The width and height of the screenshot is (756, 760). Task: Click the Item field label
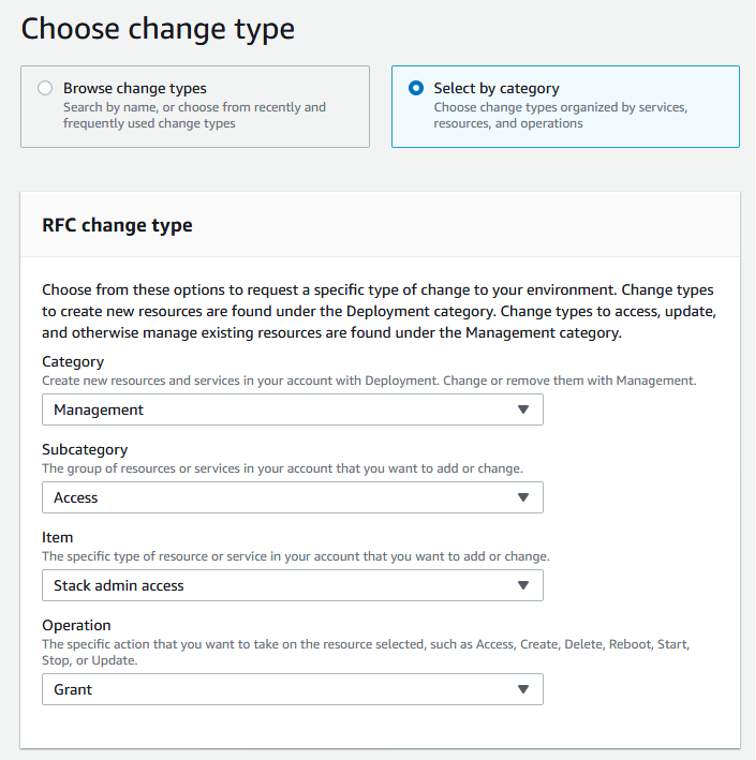(57, 538)
